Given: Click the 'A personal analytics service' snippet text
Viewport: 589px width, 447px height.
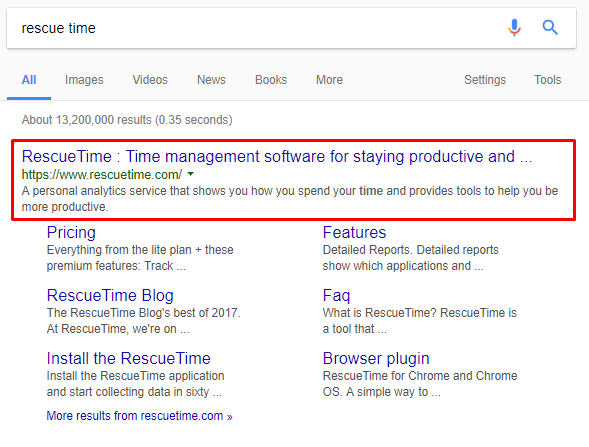Looking at the screenshot, I should pyautogui.click(x=290, y=199).
